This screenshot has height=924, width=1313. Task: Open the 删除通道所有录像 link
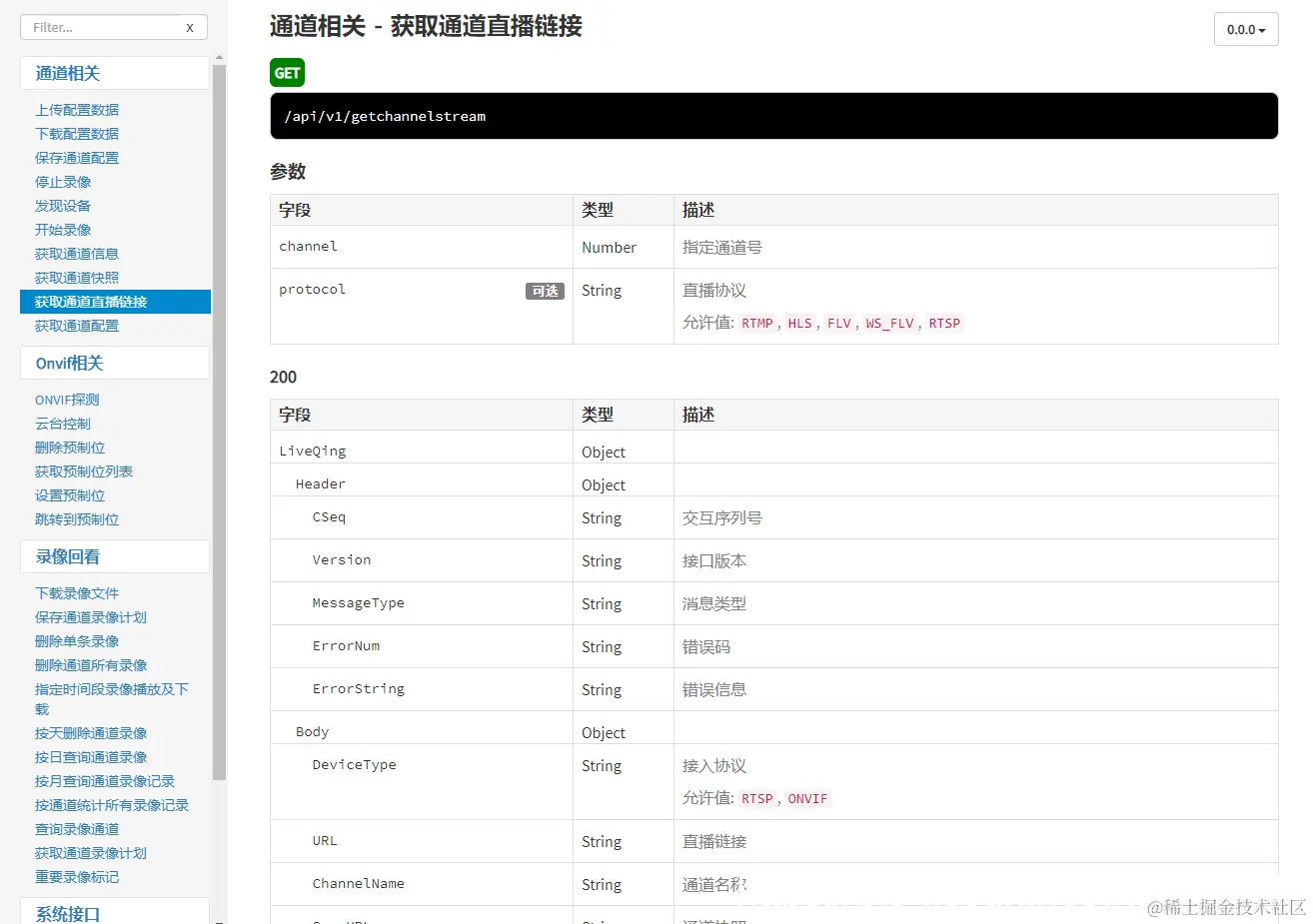pyautogui.click(x=91, y=665)
